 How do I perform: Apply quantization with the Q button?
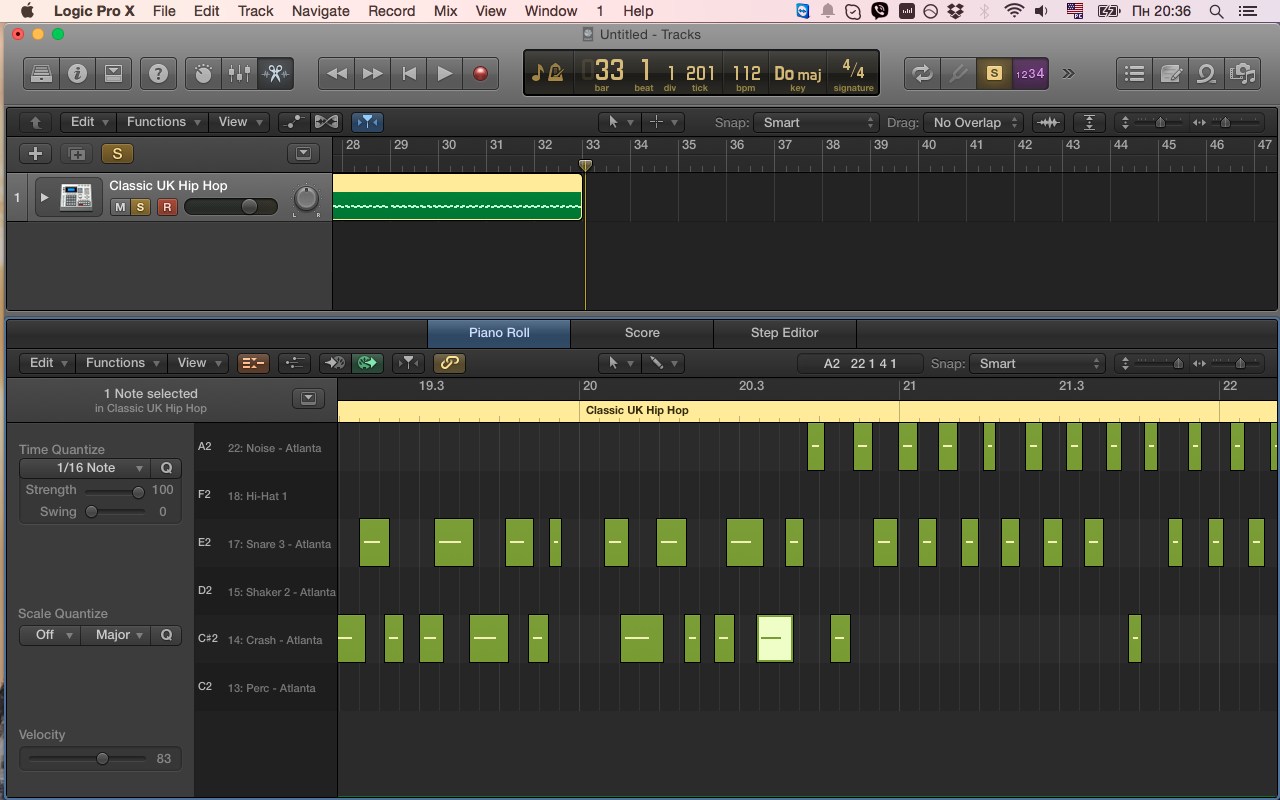[x=167, y=468]
